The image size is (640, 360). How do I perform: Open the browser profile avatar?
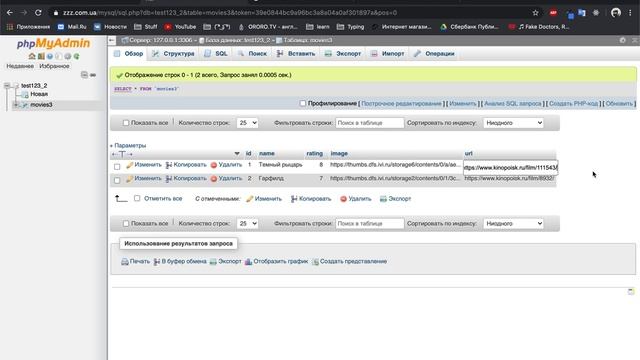pyautogui.click(x=616, y=13)
